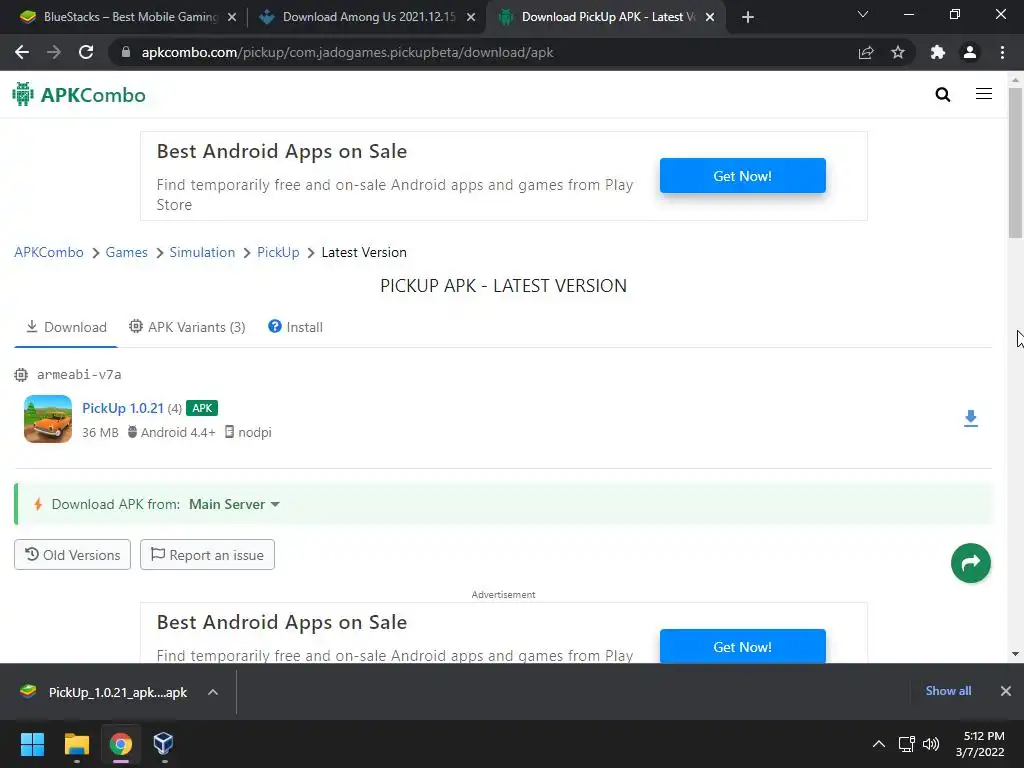Open the Extensions puzzle icon
Viewport: 1024px width, 768px height.
938,52
